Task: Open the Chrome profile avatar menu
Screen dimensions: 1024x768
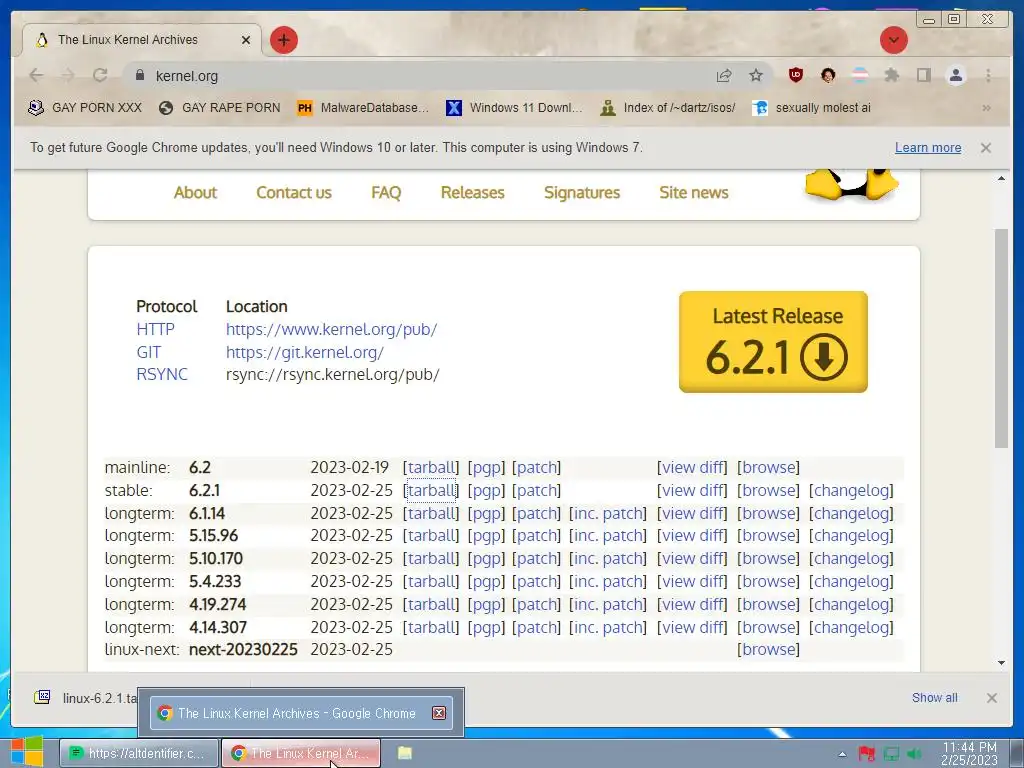Action: [955, 75]
